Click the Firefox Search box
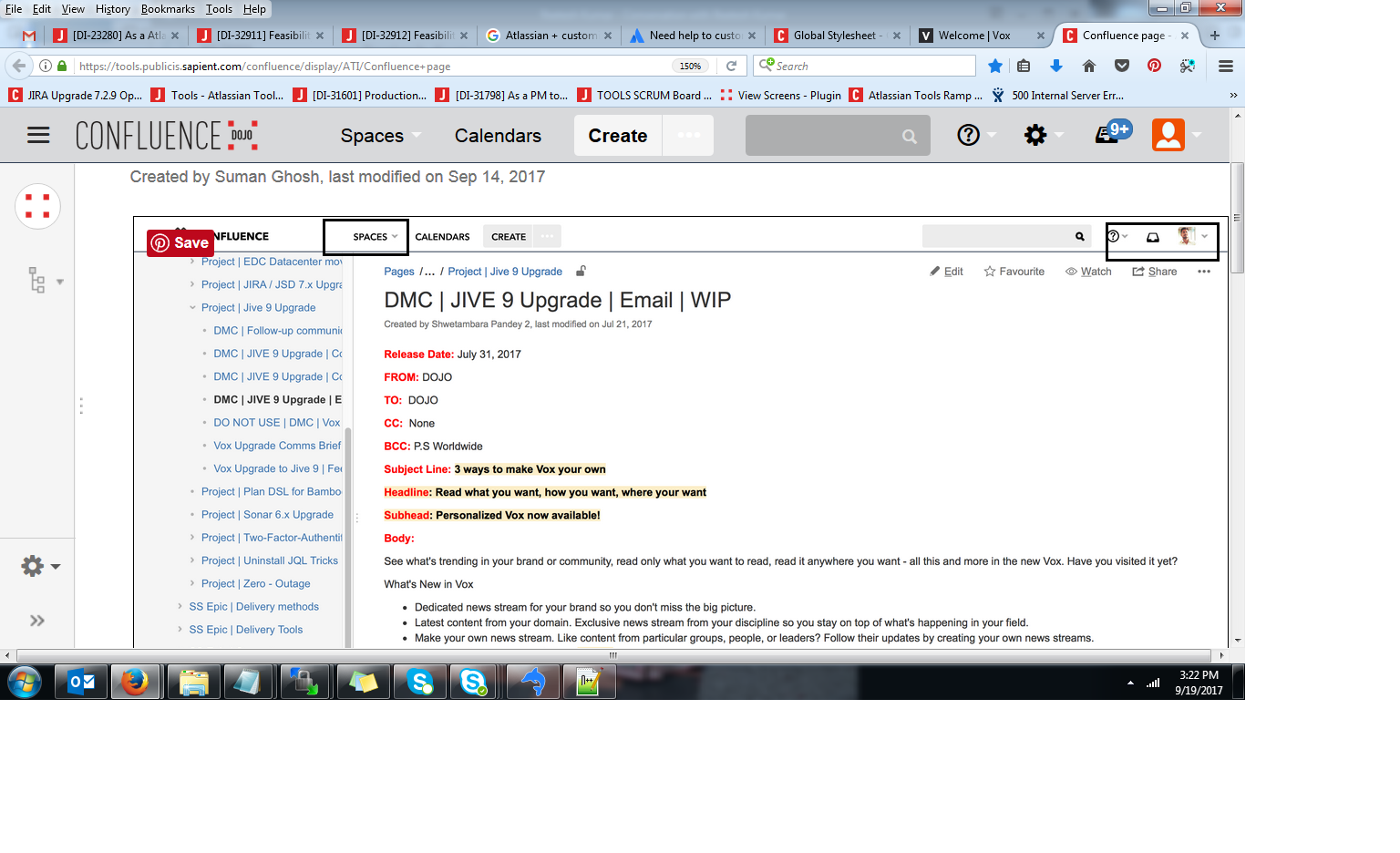 coord(865,66)
